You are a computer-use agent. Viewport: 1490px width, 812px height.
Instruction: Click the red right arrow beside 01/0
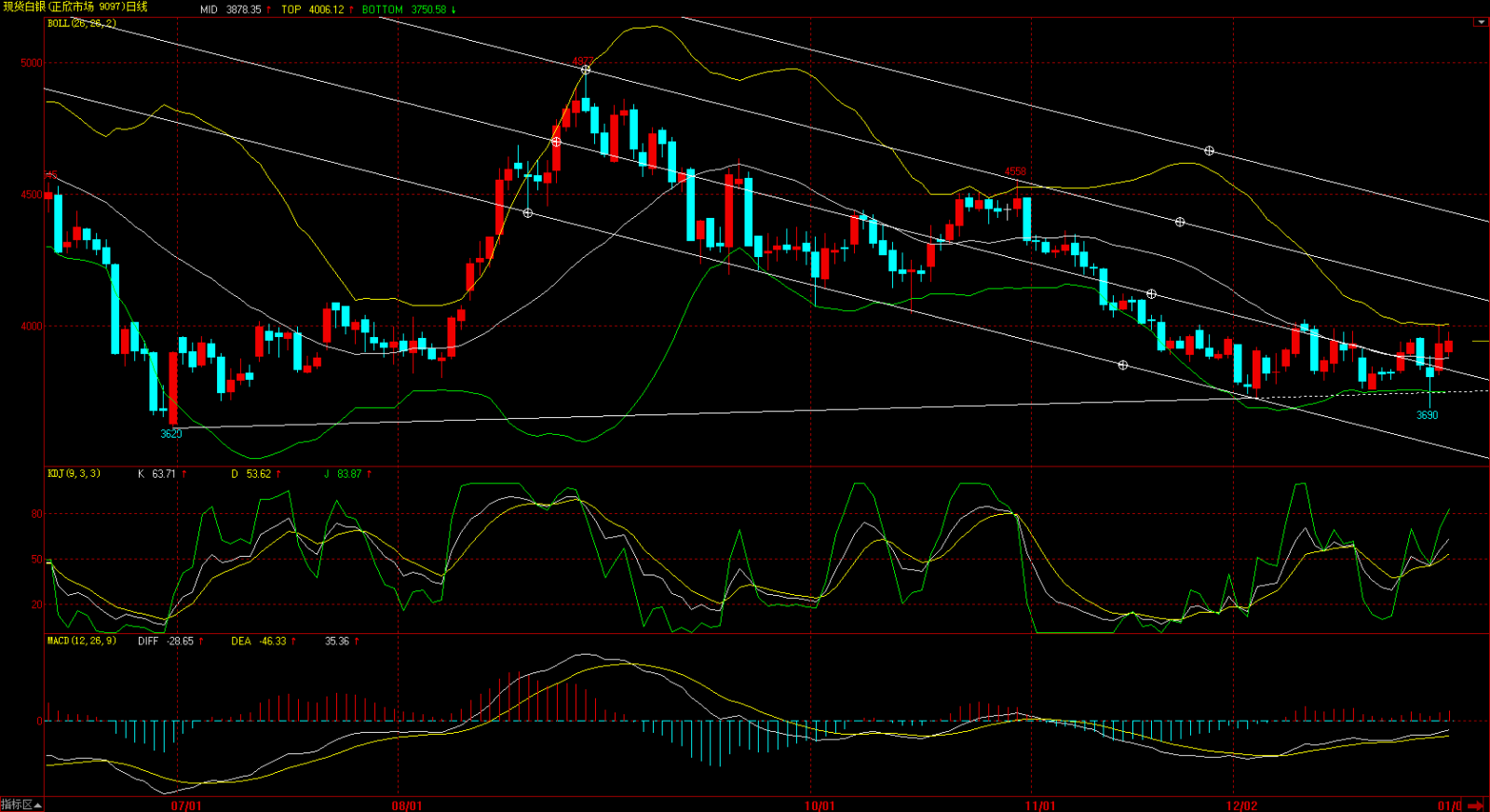1475,805
